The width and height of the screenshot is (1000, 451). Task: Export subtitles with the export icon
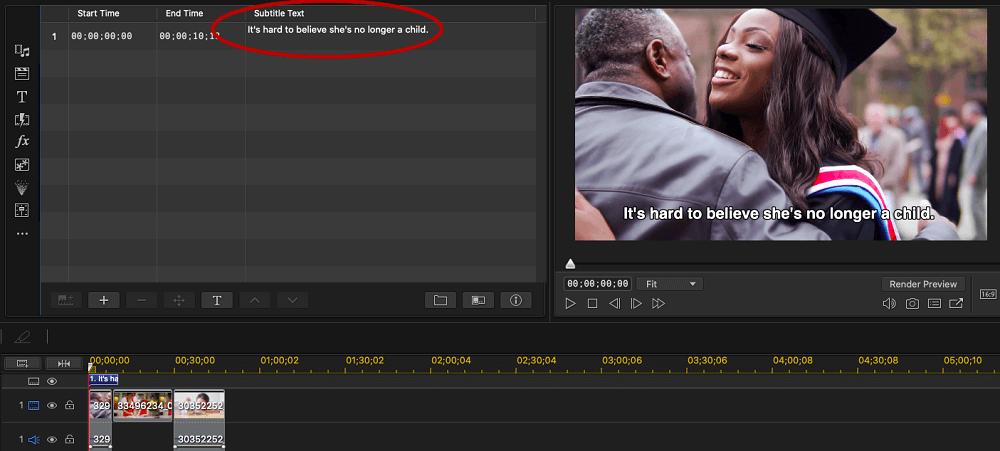478,300
